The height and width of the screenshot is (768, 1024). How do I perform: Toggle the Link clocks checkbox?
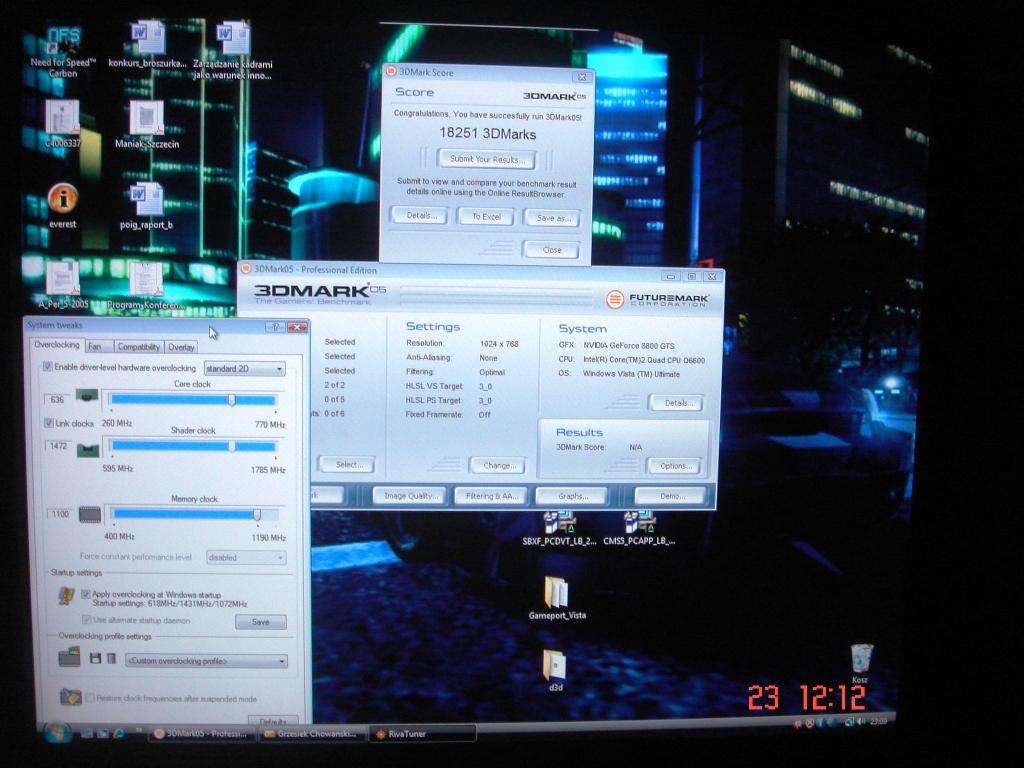pyautogui.click(x=48, y=423)
